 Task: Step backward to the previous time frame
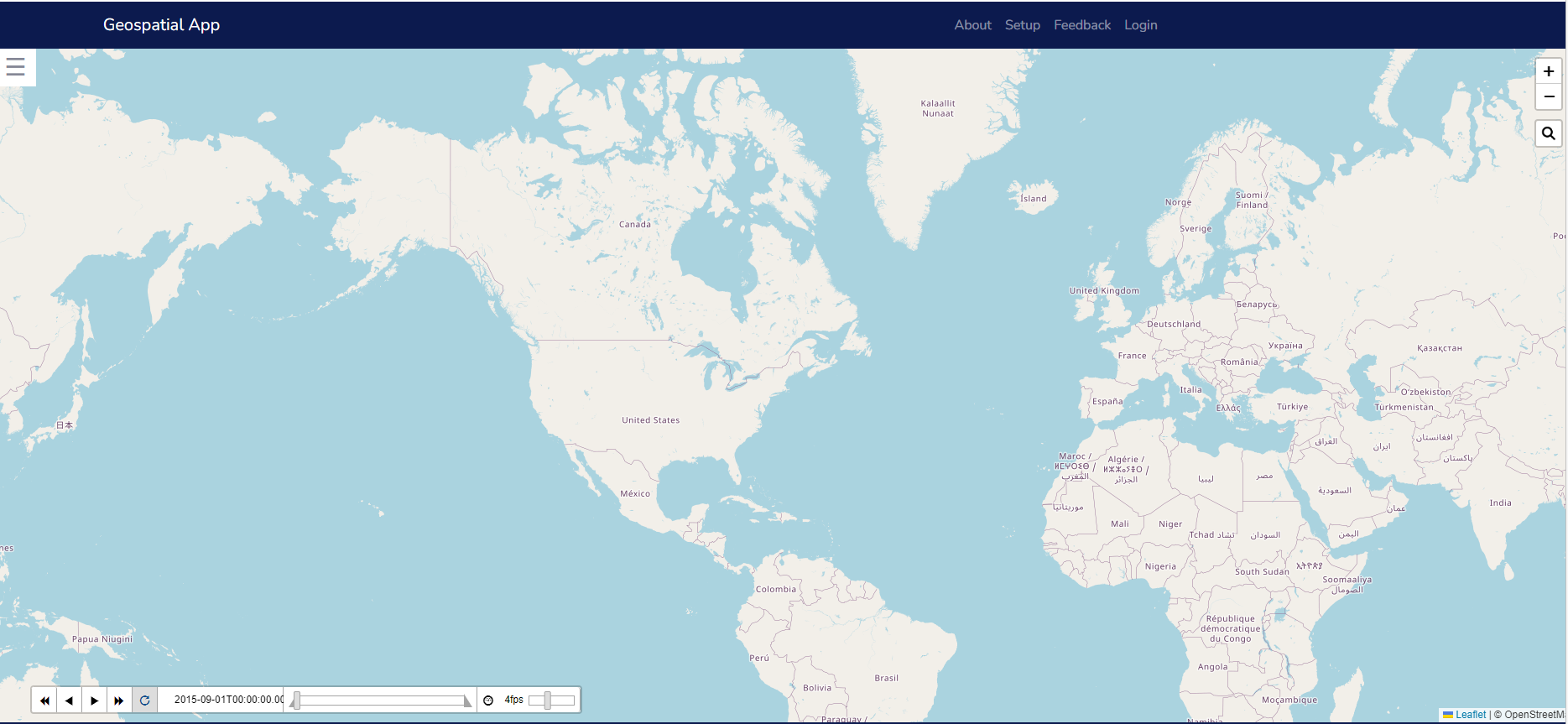tap(44, 700)
